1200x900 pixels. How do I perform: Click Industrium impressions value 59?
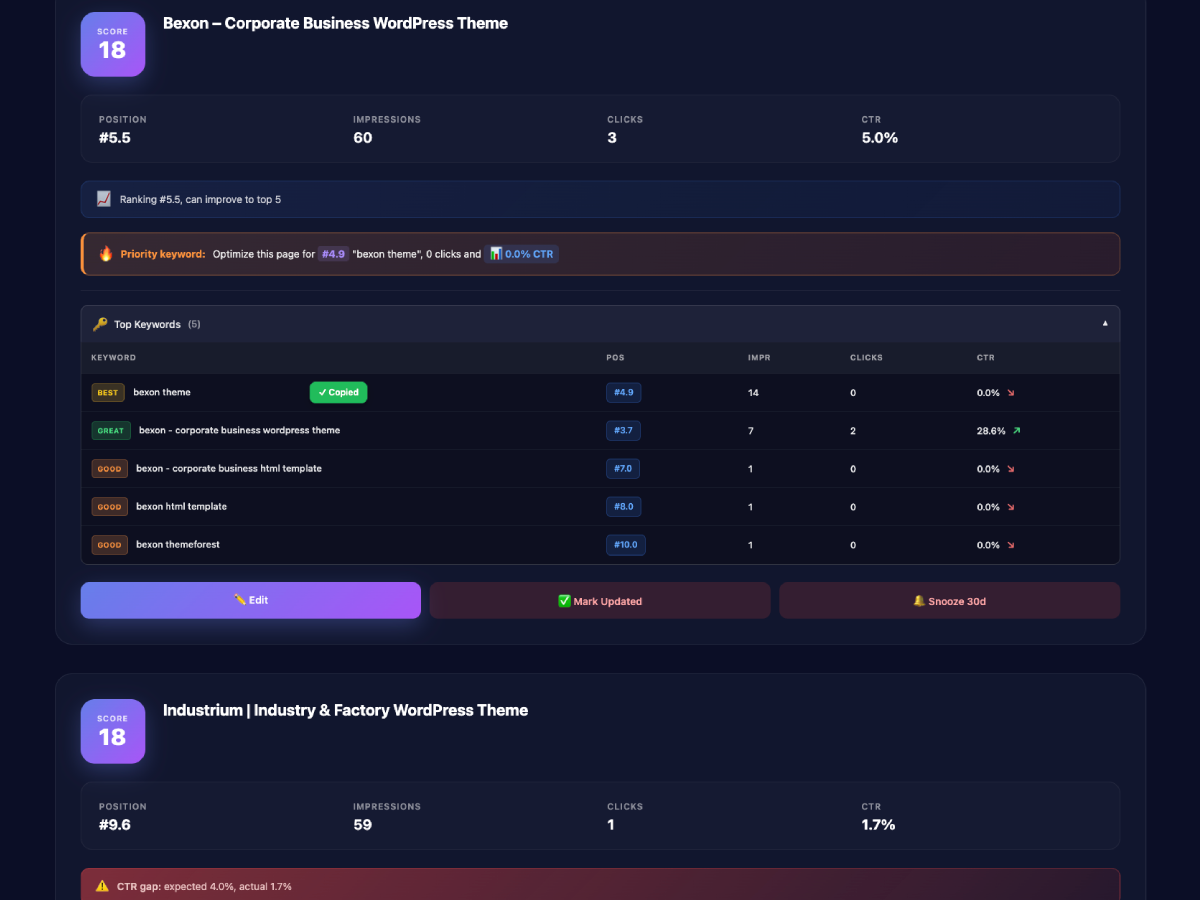pos(363,825)
